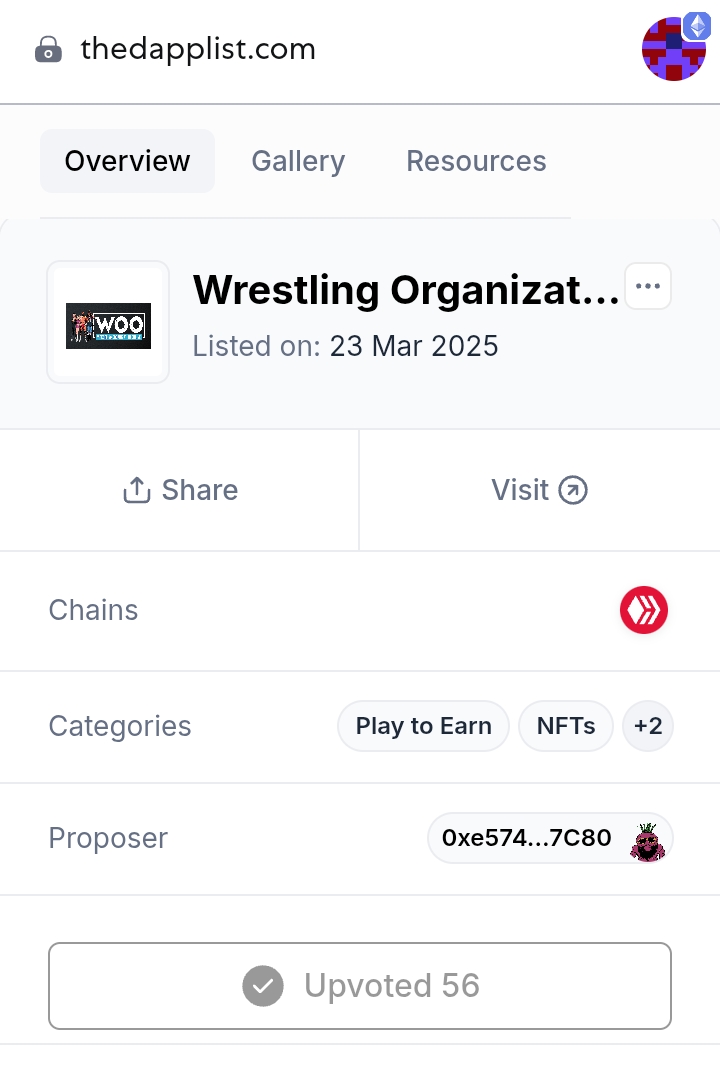The height and width of the screenshot is (1070, 720).
Task: Select the Play to Earn category
Action: (423, 726)
